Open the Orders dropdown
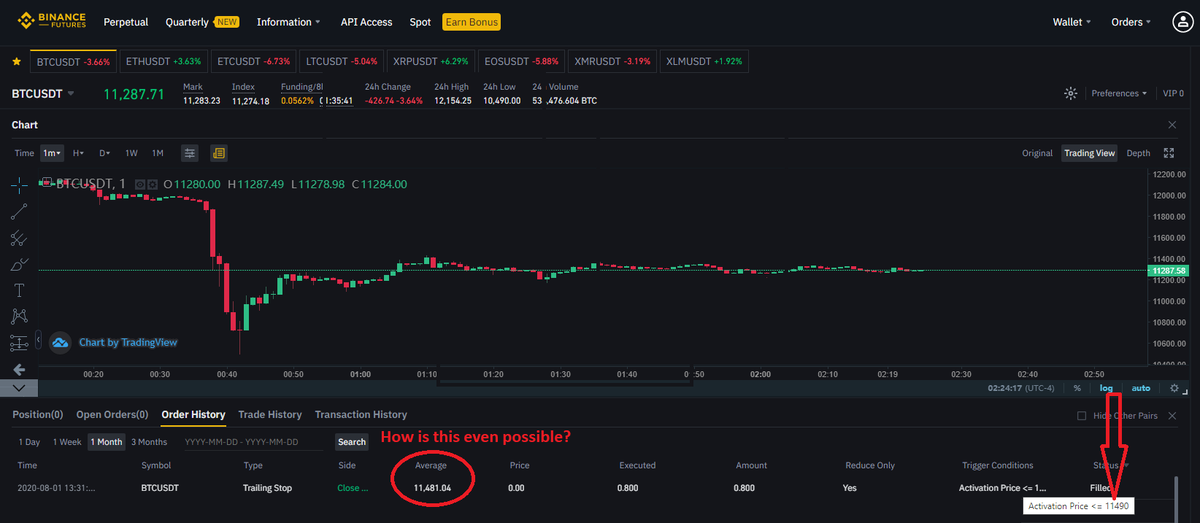 click(1131, 22)
